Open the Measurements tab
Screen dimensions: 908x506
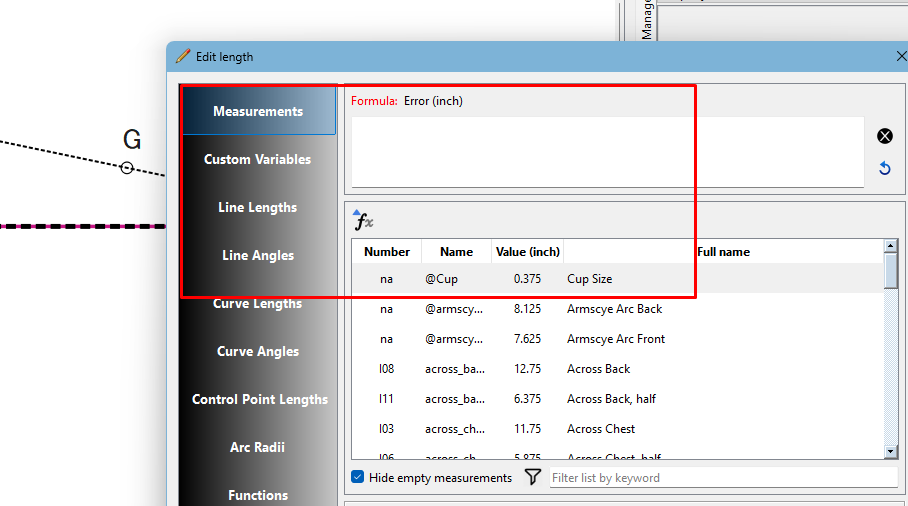pos(258,111)
